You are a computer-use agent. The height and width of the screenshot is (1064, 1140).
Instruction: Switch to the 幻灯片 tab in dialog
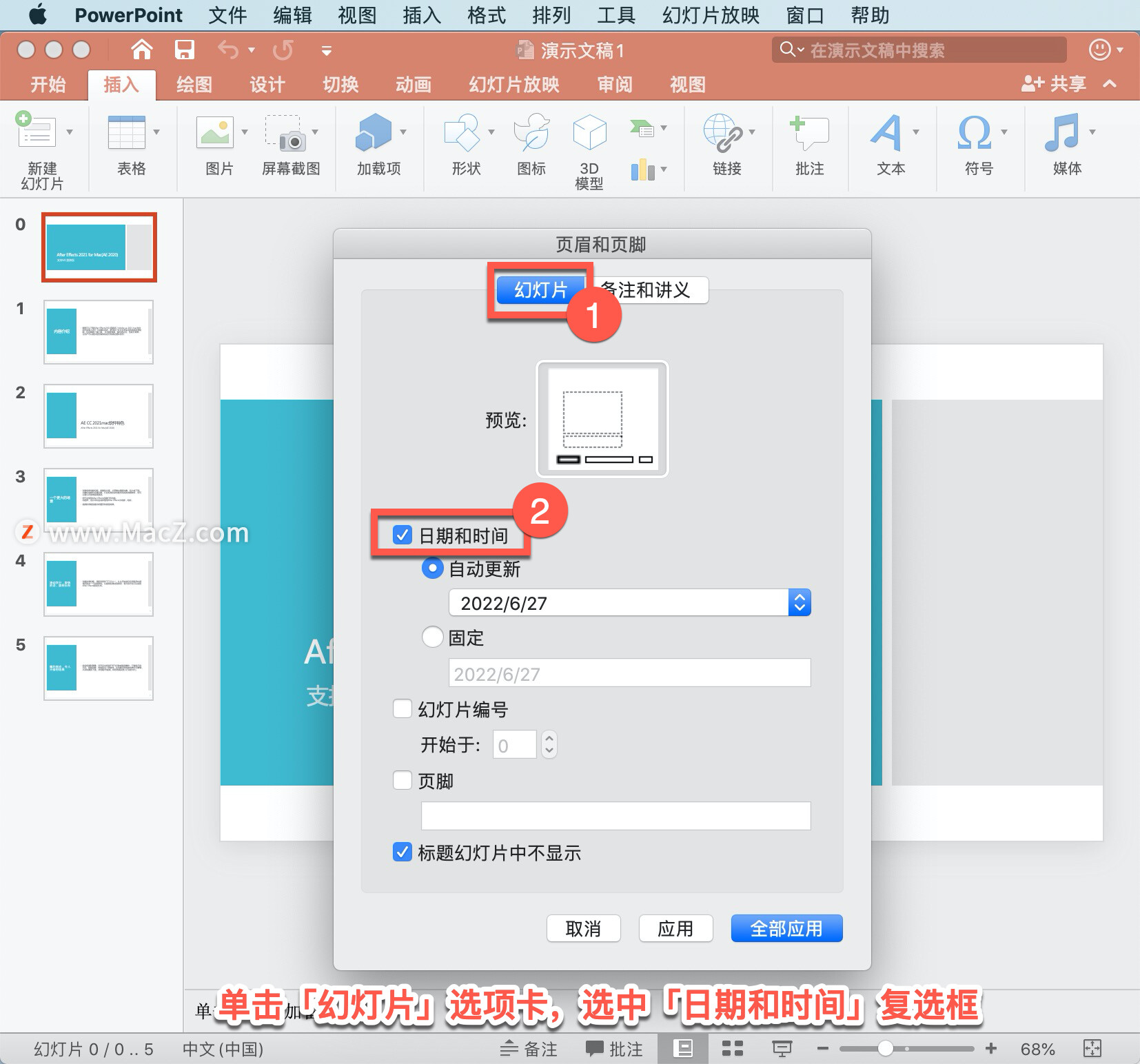click(540, 290)
